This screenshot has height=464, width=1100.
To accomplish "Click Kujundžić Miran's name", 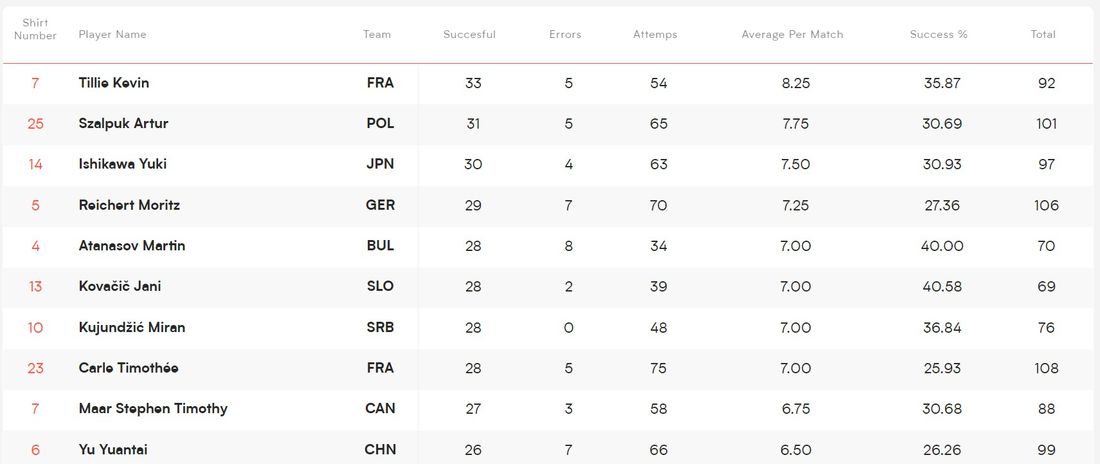I will coord(132,328).
